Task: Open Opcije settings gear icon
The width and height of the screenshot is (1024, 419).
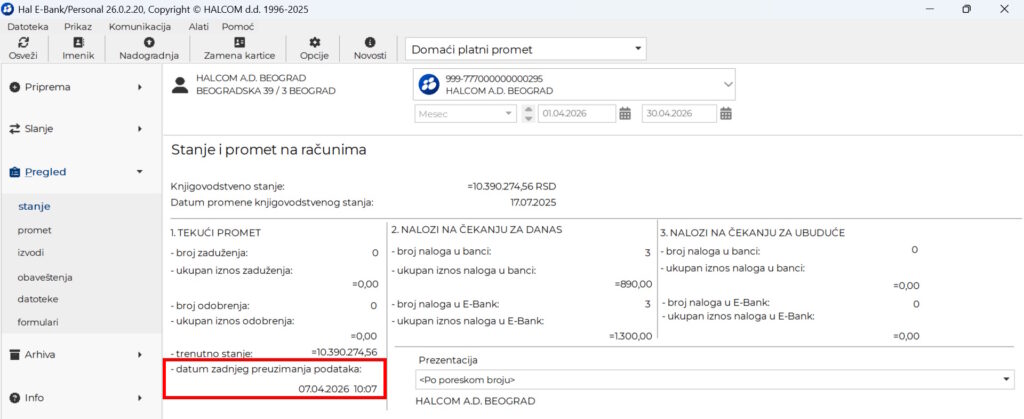Action: (x=314, y=43)
